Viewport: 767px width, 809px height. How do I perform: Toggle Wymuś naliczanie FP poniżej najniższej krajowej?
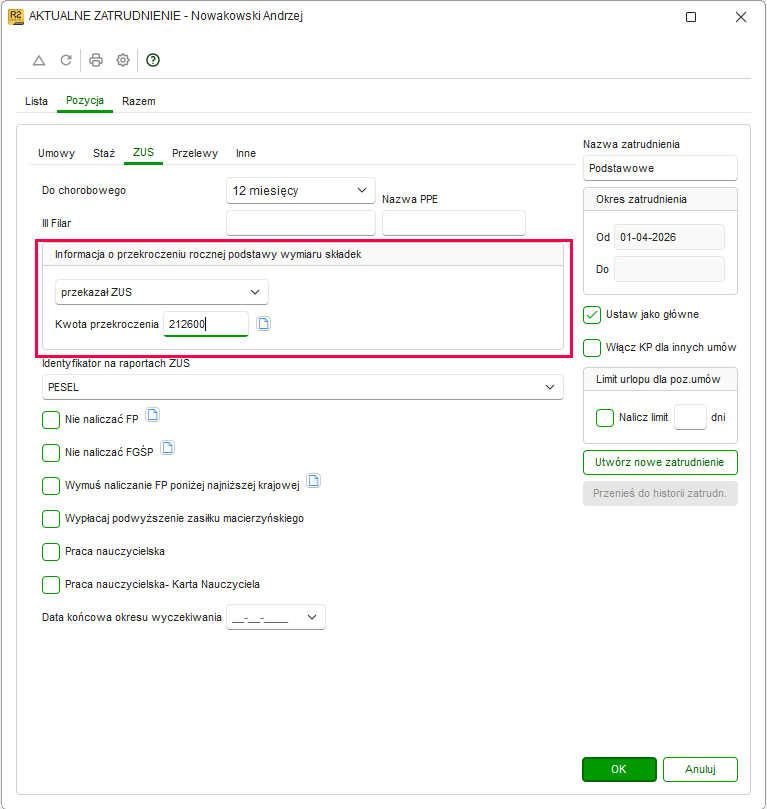click(x=51, y=486)
